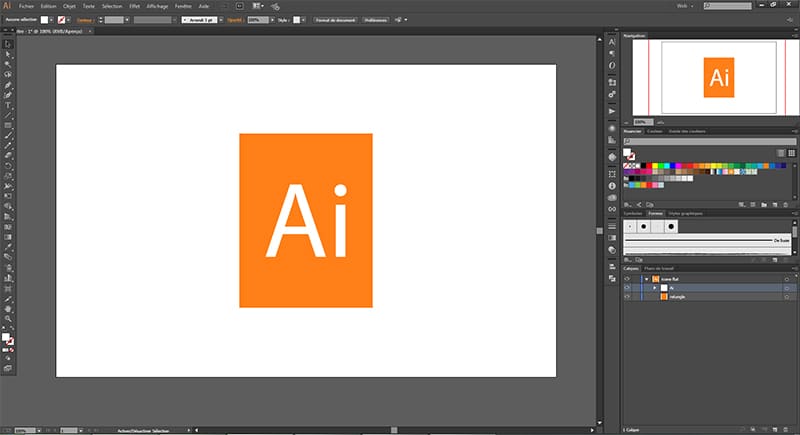Toggle visibility of the Ai sublayer
This screenshot has width=800, height=435.
point(627,288)
